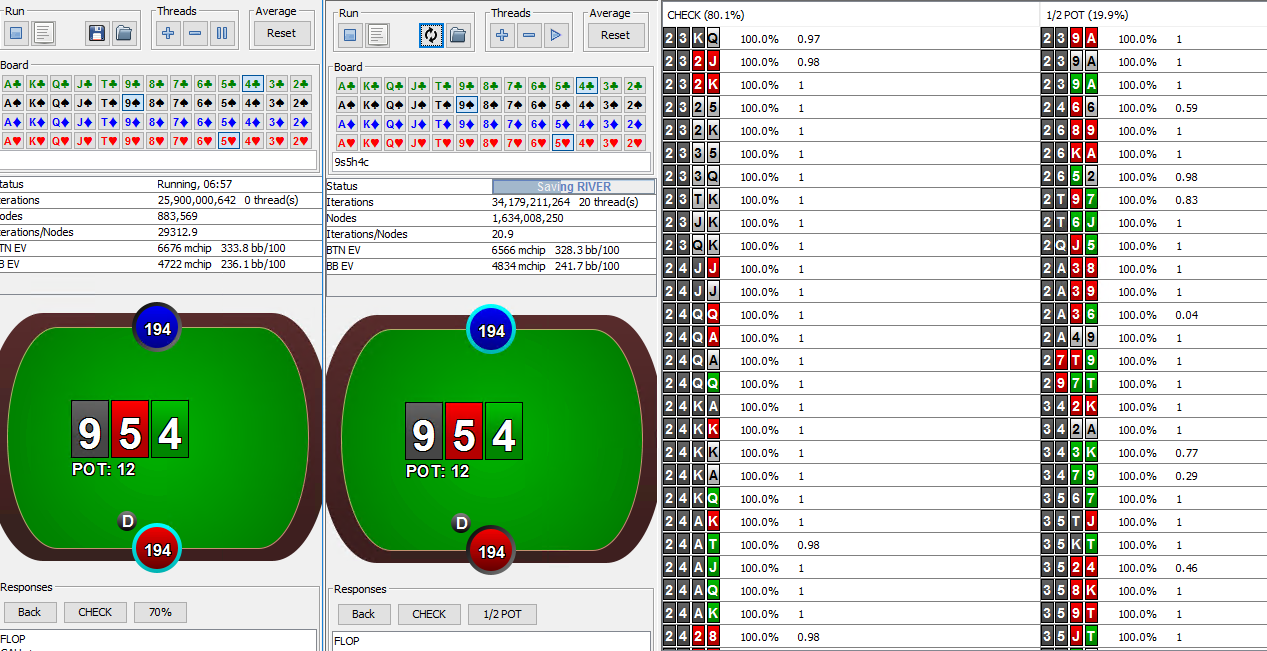Image resolution: width=1267 pixels, height=651 pixels.
Task: Click the dealer D chip in right window
Action: pos(461,522)
